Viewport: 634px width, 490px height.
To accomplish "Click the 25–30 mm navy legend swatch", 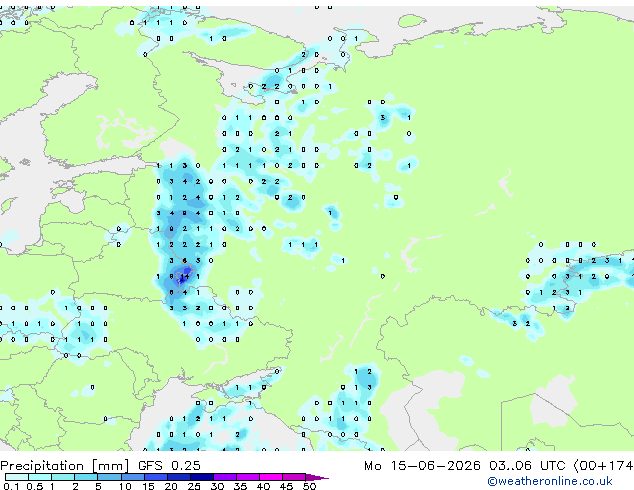I will (x=201, y=477).
